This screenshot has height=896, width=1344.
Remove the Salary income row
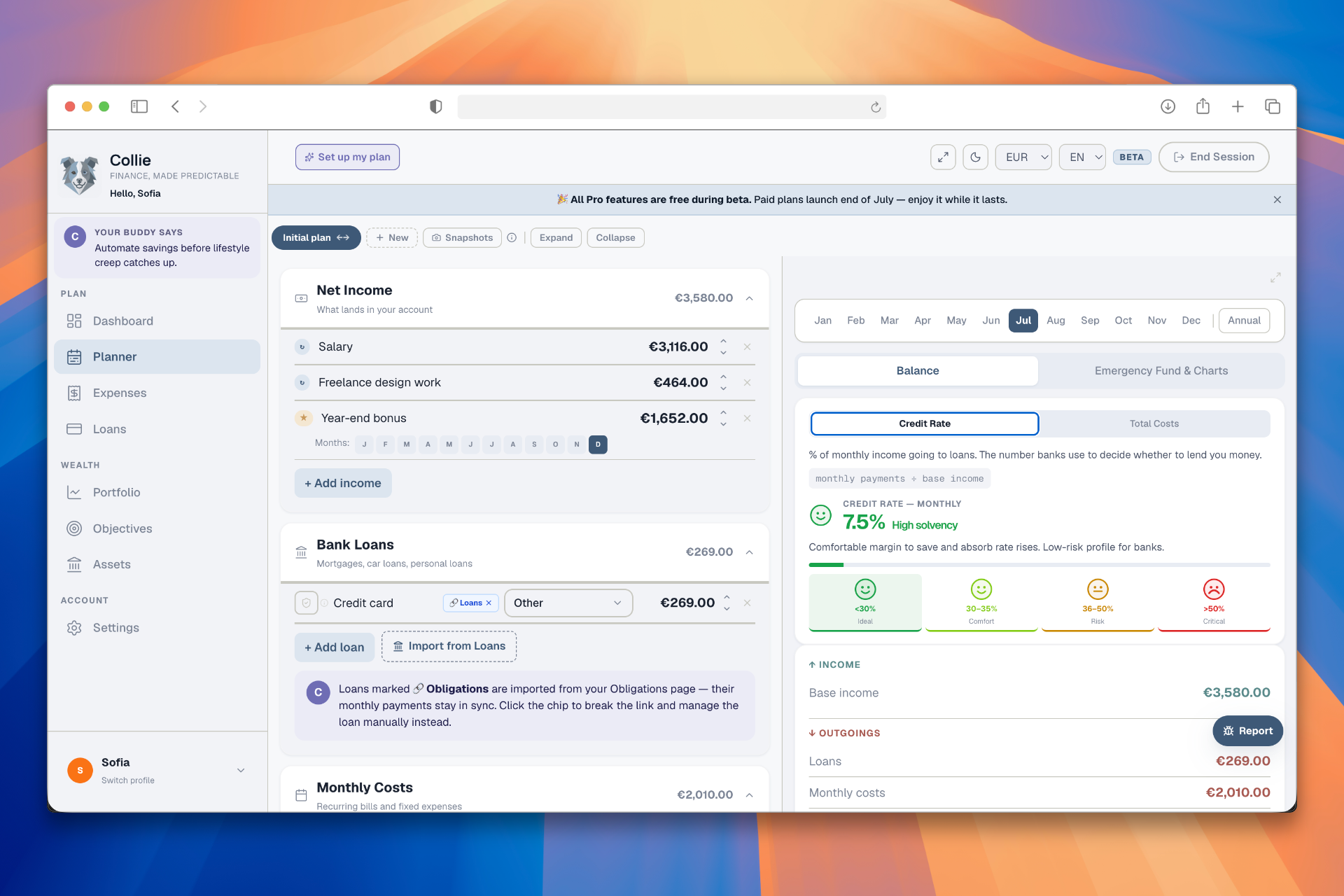[x=747, y=347]
